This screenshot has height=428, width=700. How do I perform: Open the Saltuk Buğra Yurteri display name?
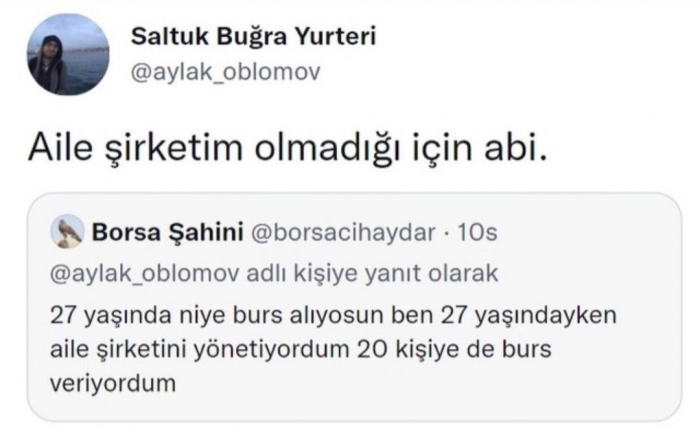(x=254, y=37)
